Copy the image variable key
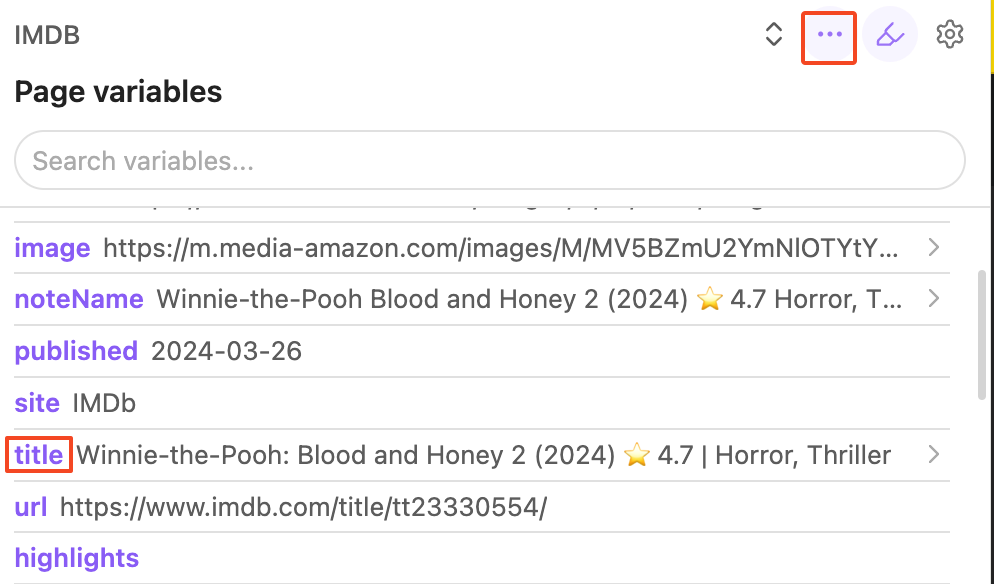This screenshot has width=994, height=584. pyautogui.click(x=52, y=247)
